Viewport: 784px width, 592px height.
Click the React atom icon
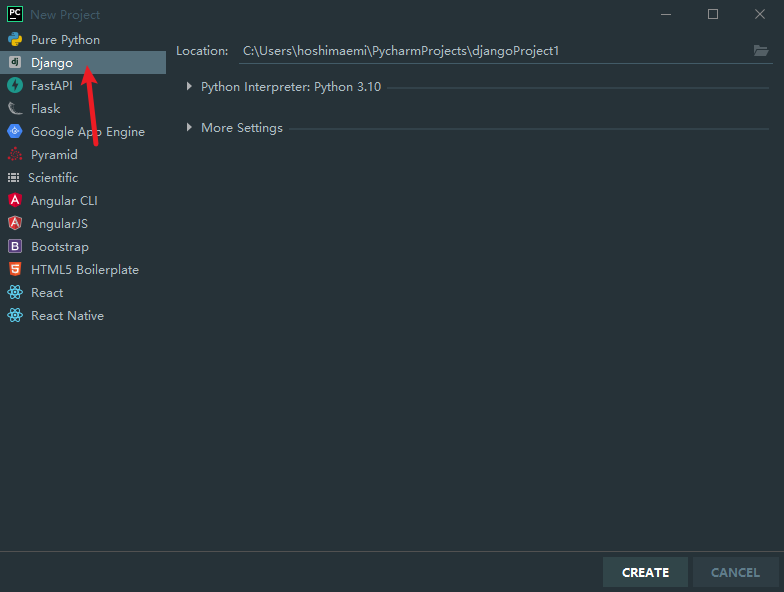(15, 292)
